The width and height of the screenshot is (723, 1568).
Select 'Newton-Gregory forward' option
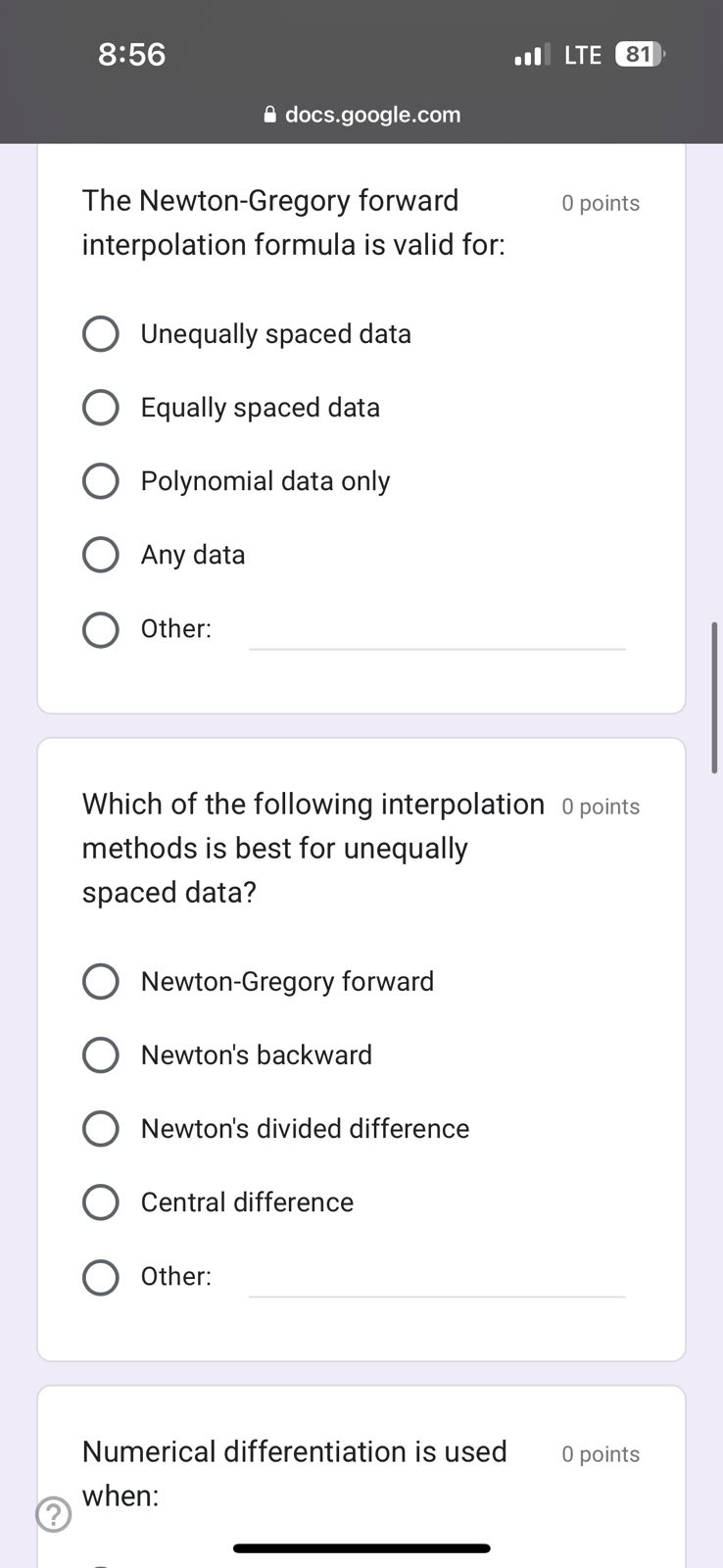pyautogui.click(x=101, y=981)
